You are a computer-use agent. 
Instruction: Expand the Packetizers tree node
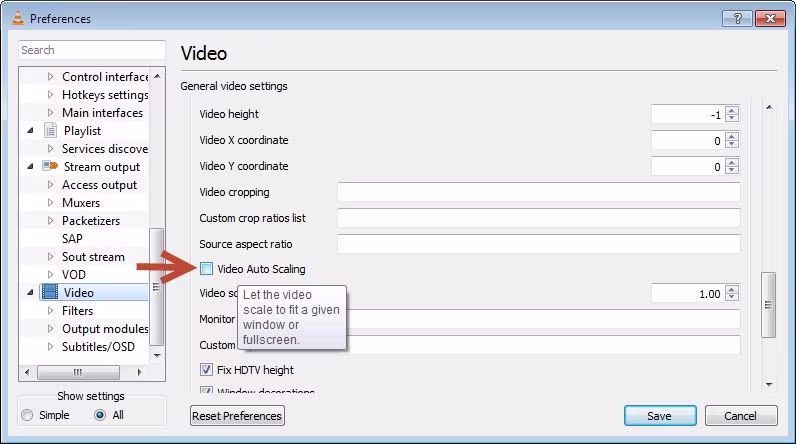(x=50, y=220)
